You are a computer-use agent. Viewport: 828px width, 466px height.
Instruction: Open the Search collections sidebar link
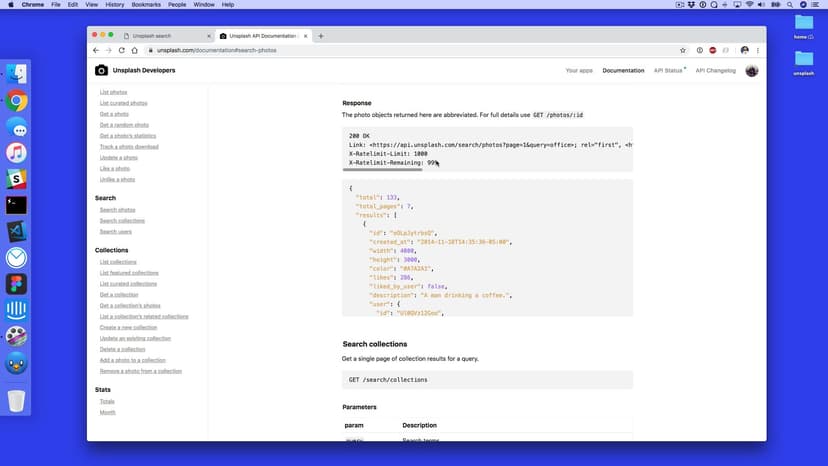point(122,221)
